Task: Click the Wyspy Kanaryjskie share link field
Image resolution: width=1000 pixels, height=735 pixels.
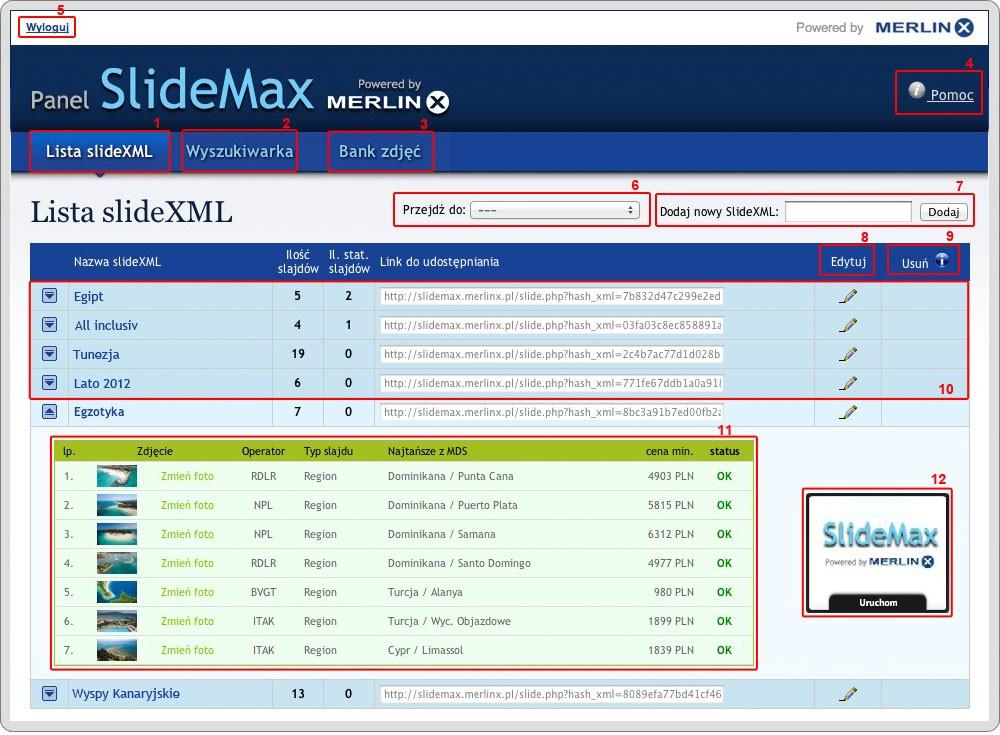Action: pos(552,694)
